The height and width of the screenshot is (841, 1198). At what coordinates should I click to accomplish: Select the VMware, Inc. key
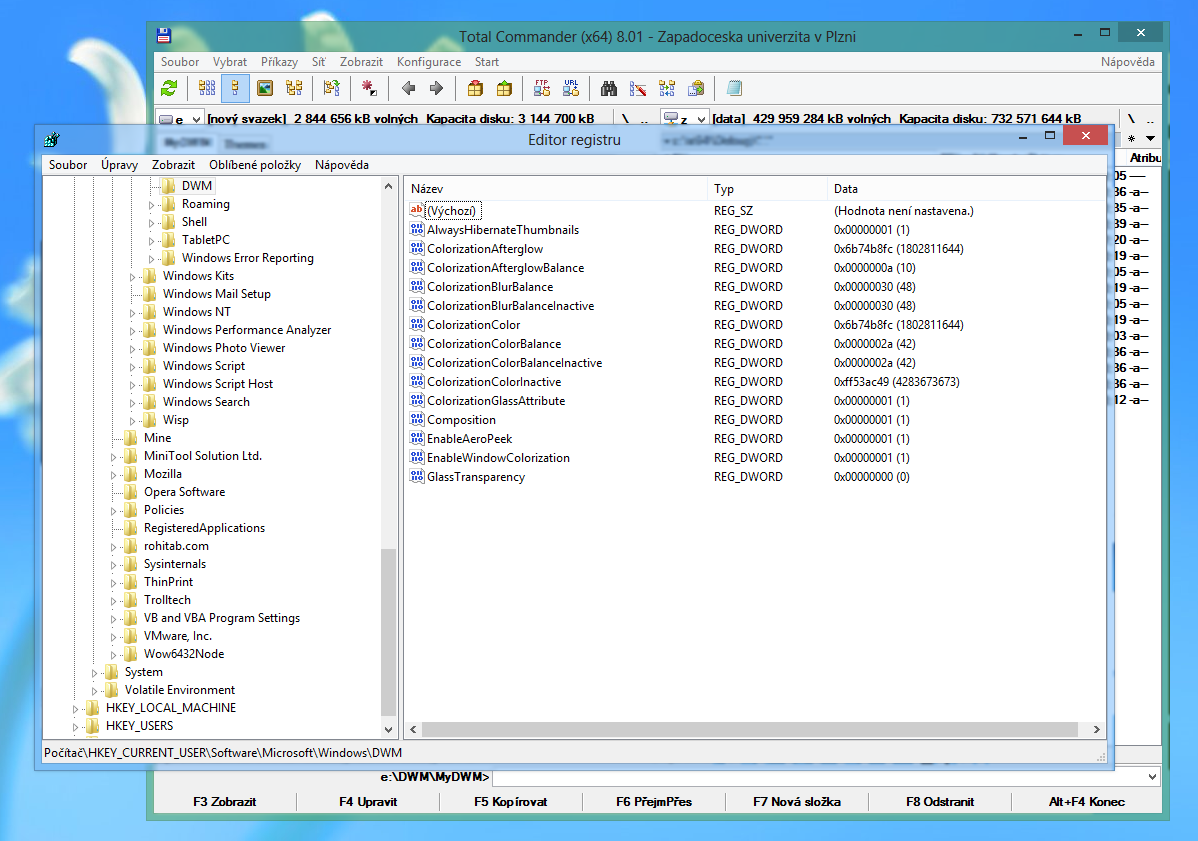[177, 636]
